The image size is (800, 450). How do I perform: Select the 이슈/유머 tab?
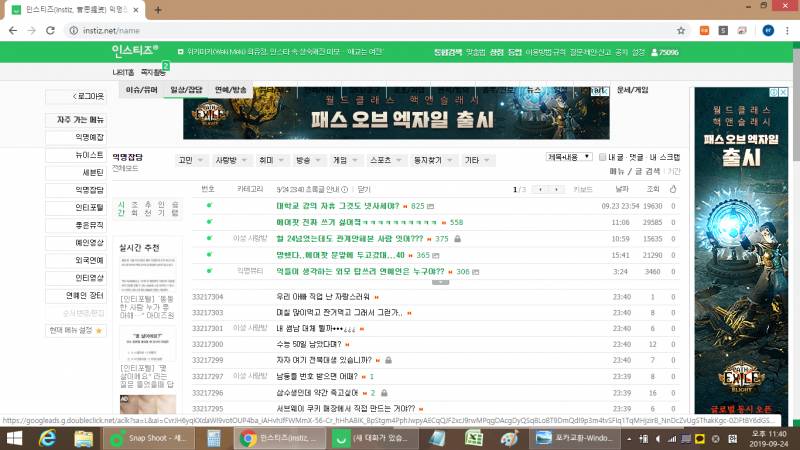tap(141, 90)
